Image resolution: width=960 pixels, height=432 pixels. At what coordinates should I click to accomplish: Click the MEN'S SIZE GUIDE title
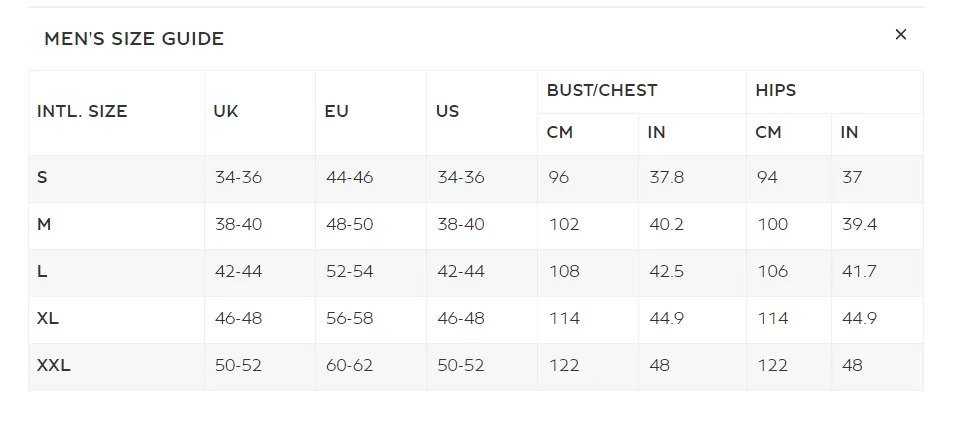[x=134, y=39]
